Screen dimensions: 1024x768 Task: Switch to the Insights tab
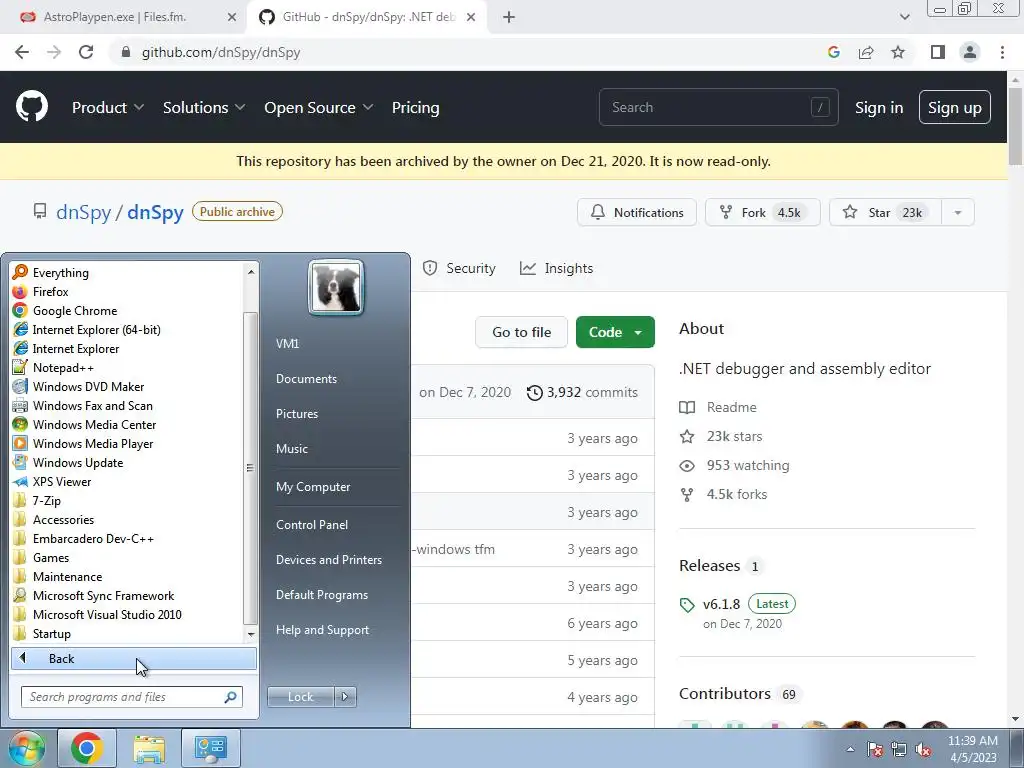[556, 268]
